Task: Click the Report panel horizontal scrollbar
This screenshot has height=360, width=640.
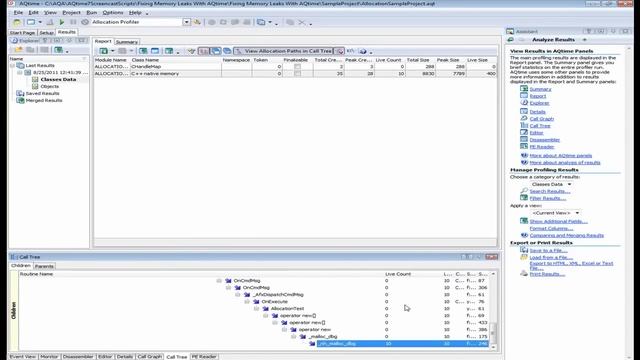Action: [x=295, y=243]
